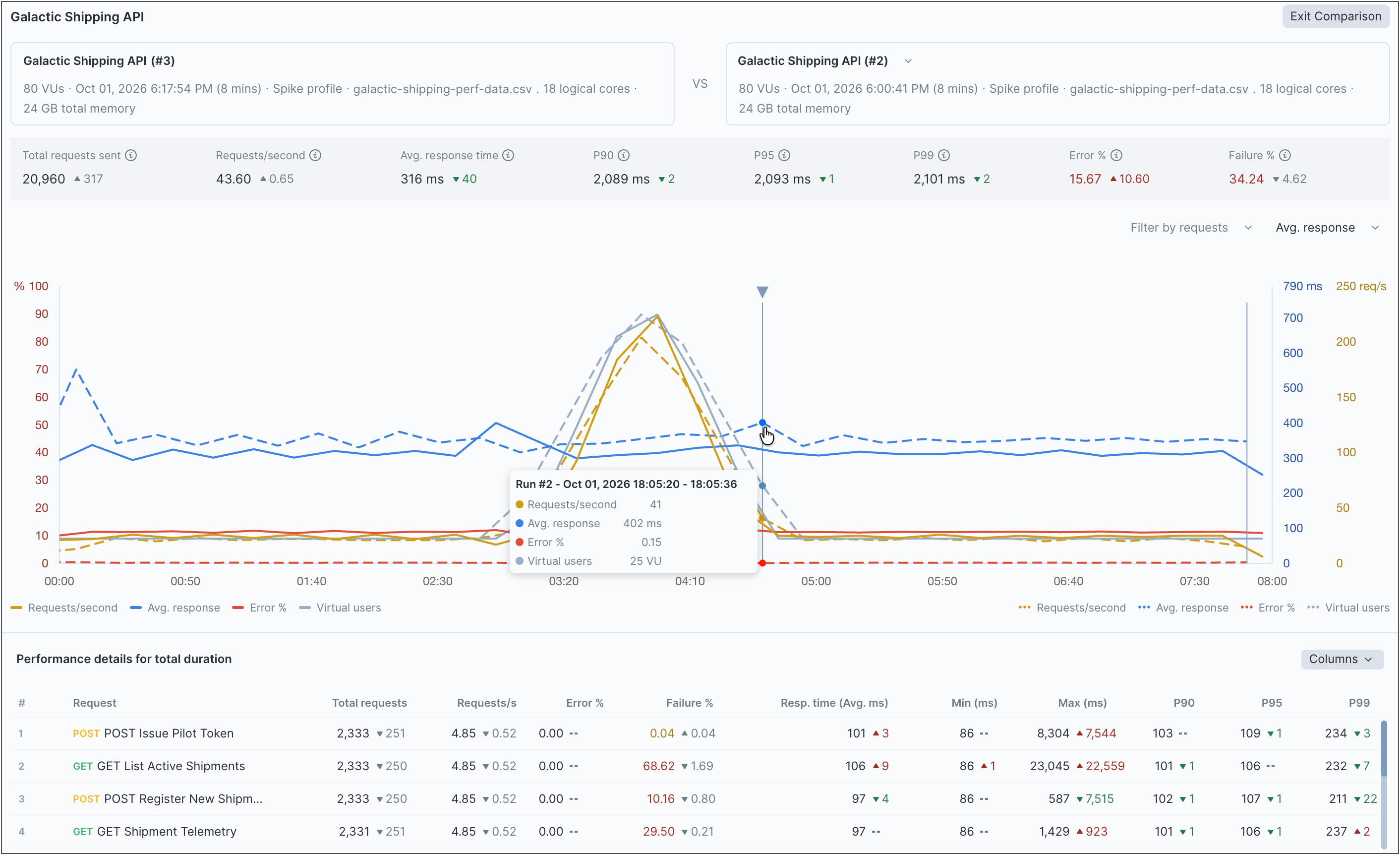The width and height of the screenshot is (1400, 855).
Task: Toggle dotted Virtual users comparison legend
Action: [1348, 608]
